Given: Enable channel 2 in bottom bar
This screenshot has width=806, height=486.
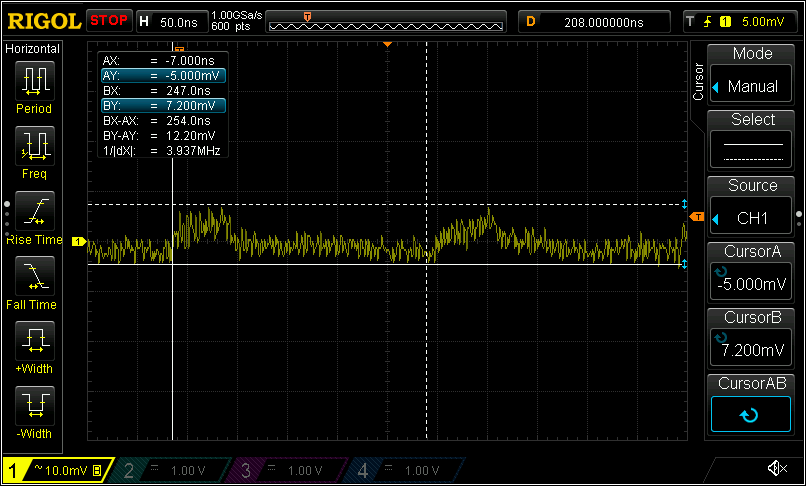Looking at the screenshot, I should click(x=169, y=469).
